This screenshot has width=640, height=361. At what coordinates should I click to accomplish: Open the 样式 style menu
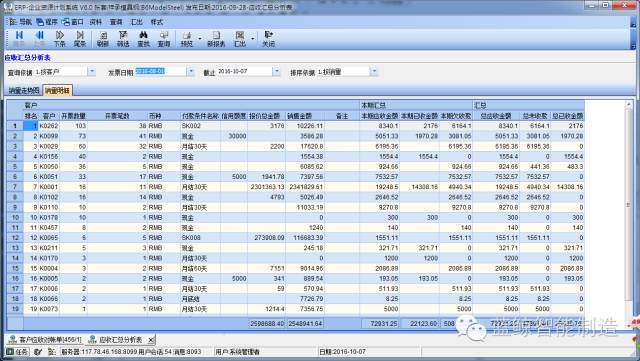click(157, 22)
